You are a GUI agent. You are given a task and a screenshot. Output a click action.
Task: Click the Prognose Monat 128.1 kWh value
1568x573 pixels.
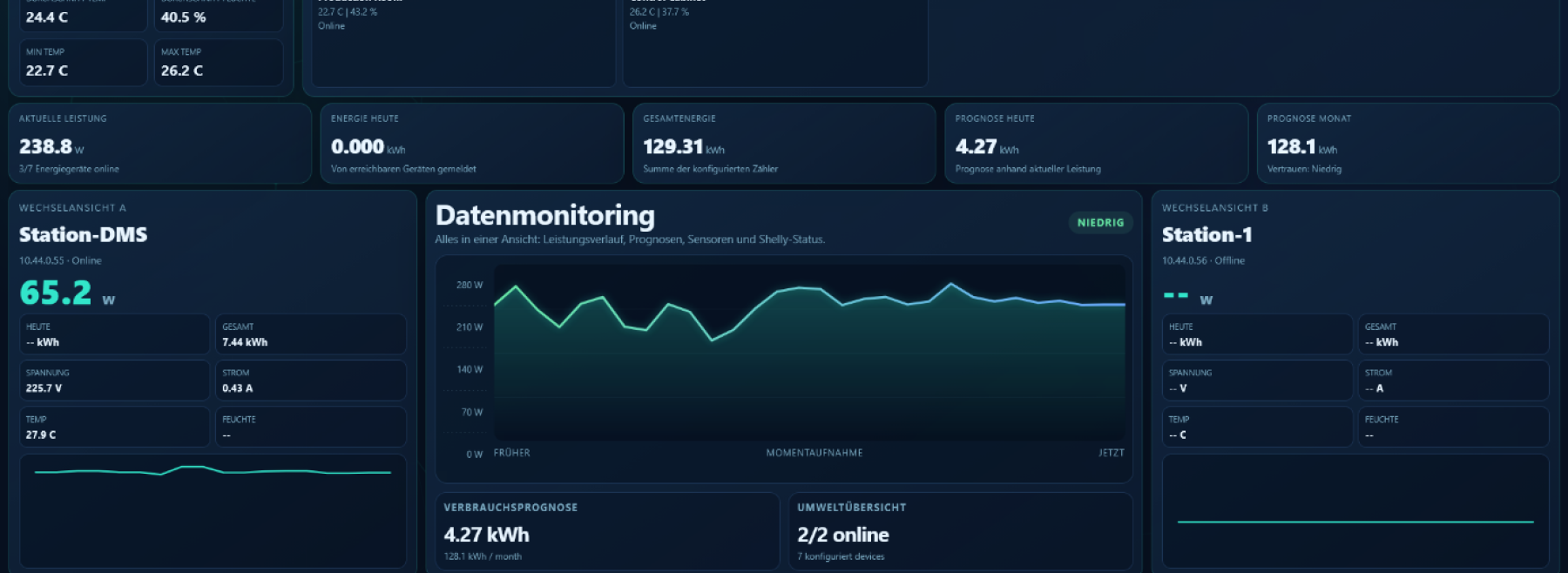[x=1301, y=146]
